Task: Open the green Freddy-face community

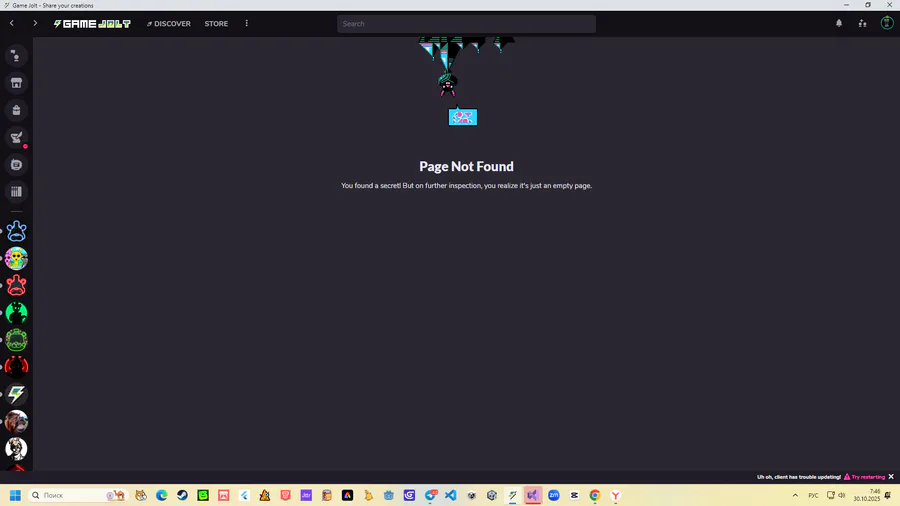Action: point(17,340)
